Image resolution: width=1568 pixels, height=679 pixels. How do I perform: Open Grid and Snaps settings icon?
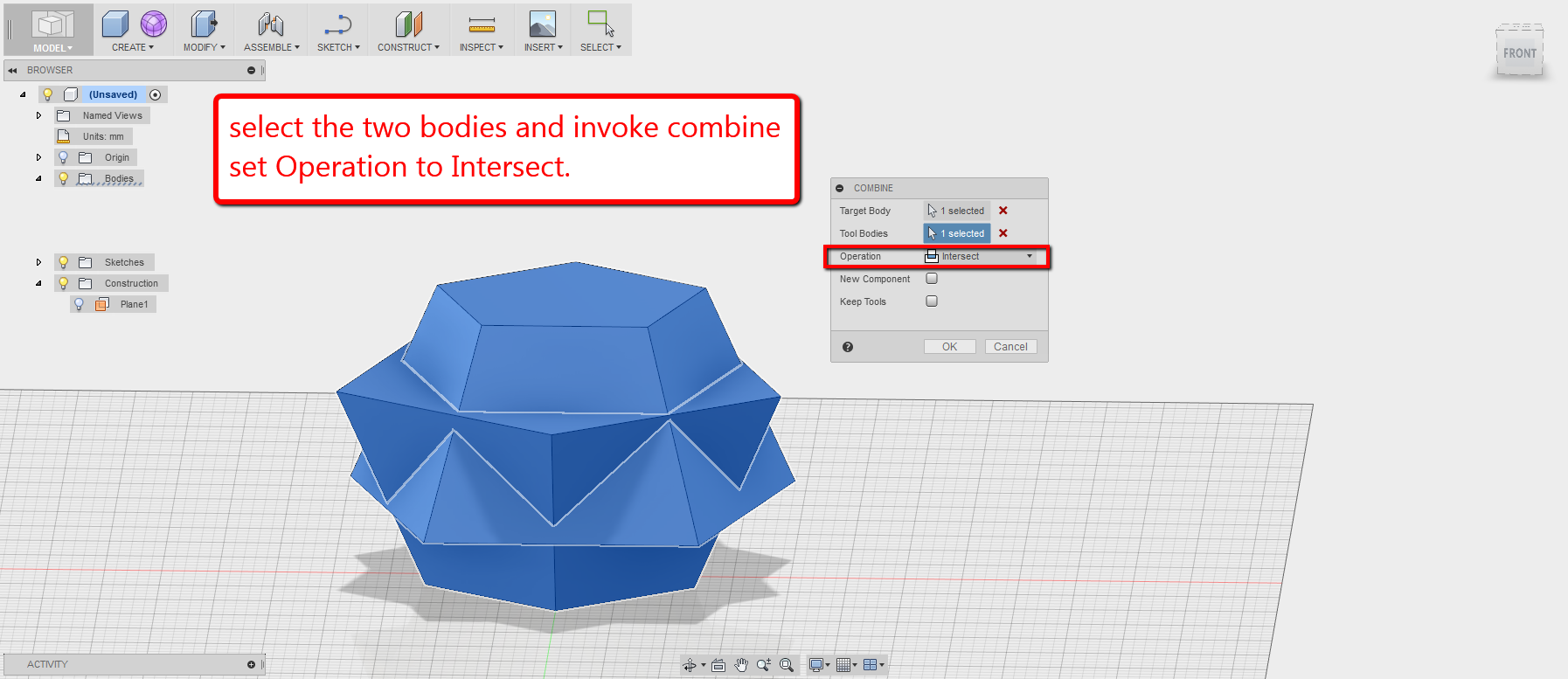843,665
